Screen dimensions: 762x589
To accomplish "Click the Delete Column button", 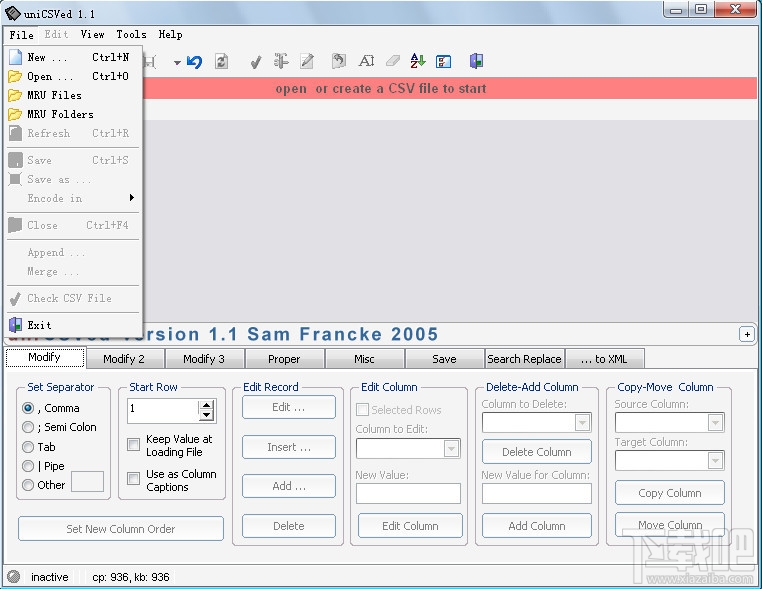I will 537,452.
